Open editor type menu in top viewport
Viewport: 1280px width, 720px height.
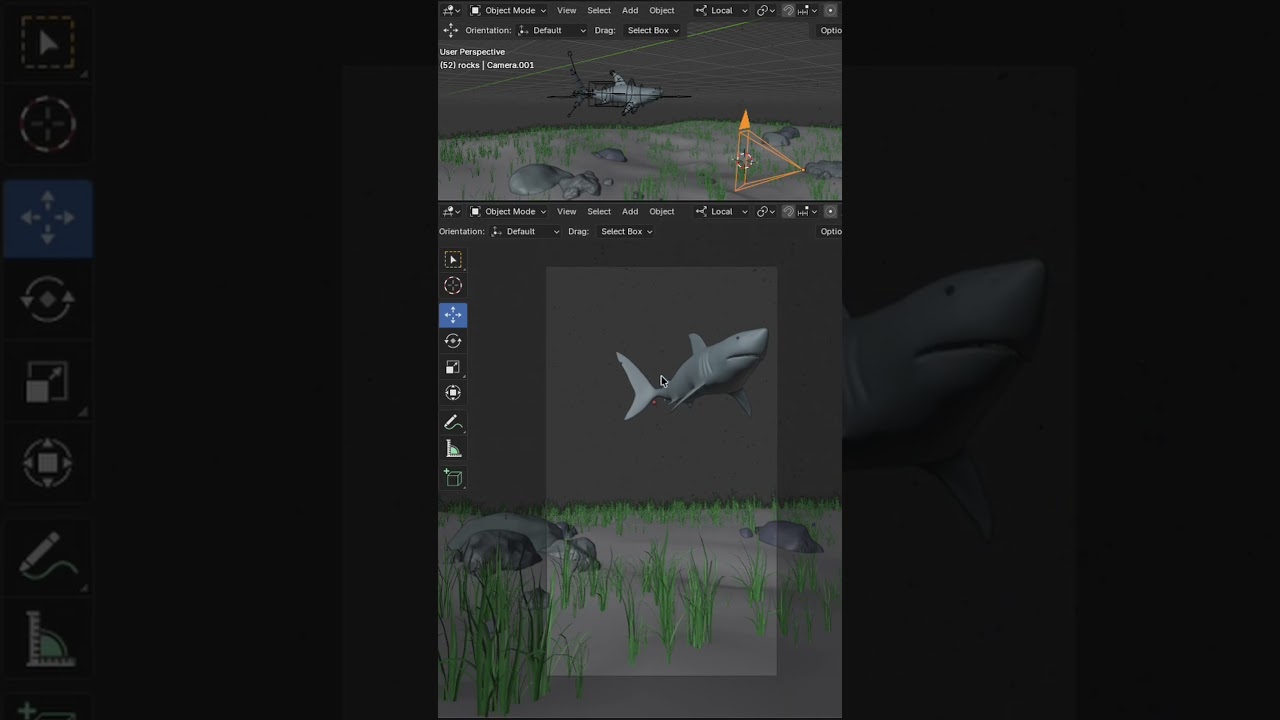(x=452, y=10)
